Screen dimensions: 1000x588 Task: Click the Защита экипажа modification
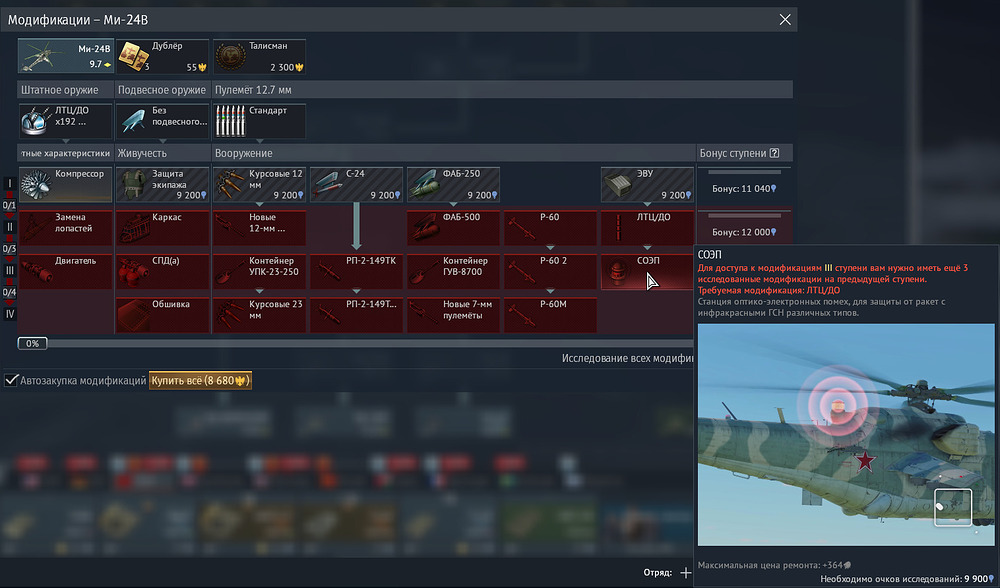pos(161,185)
